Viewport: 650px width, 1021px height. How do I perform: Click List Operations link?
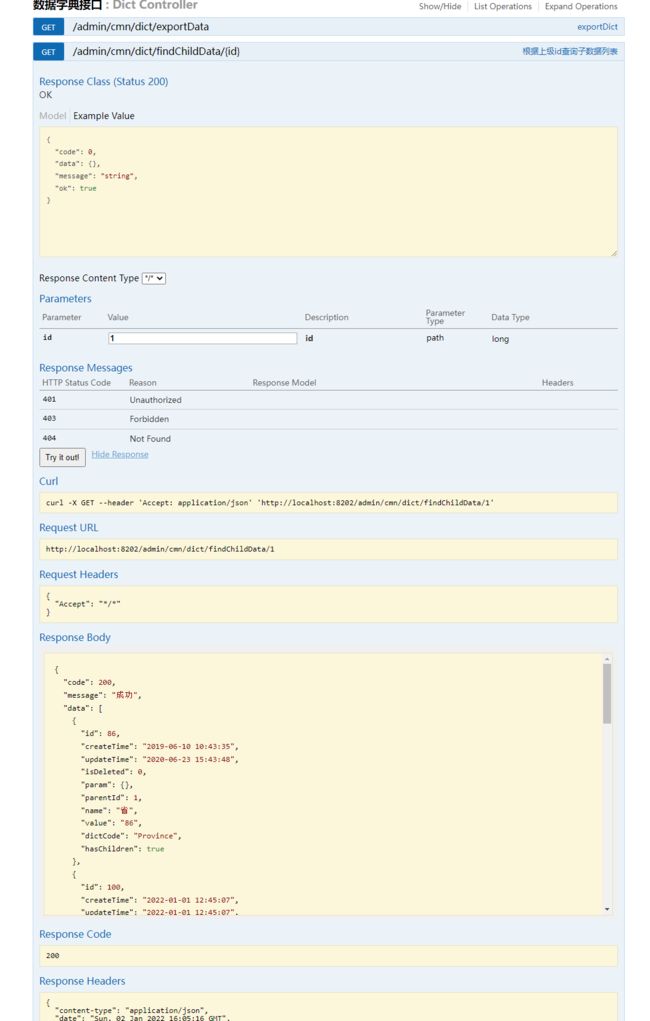click(502, 7)
